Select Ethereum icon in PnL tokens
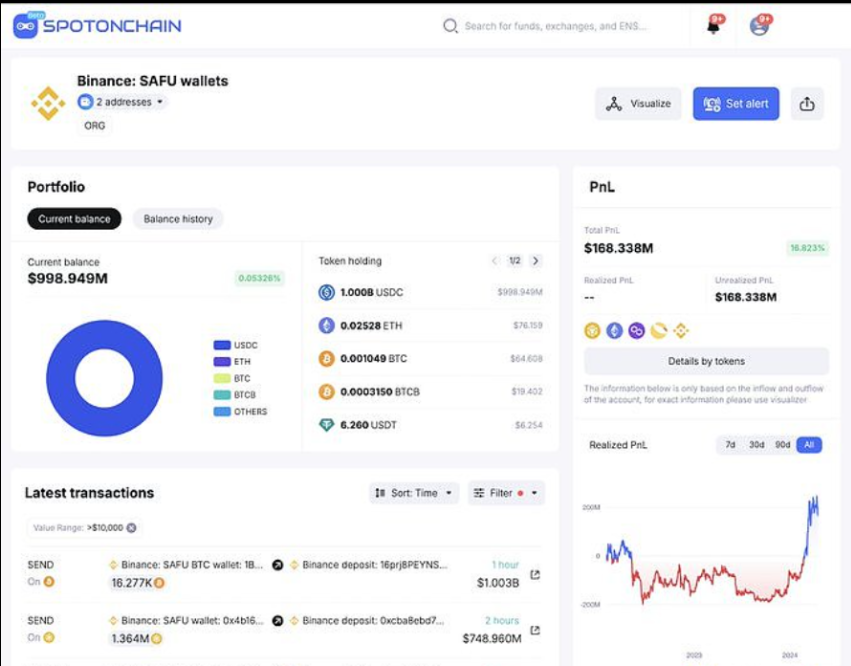This screenshot has width=851, height=666. (614, 330)
